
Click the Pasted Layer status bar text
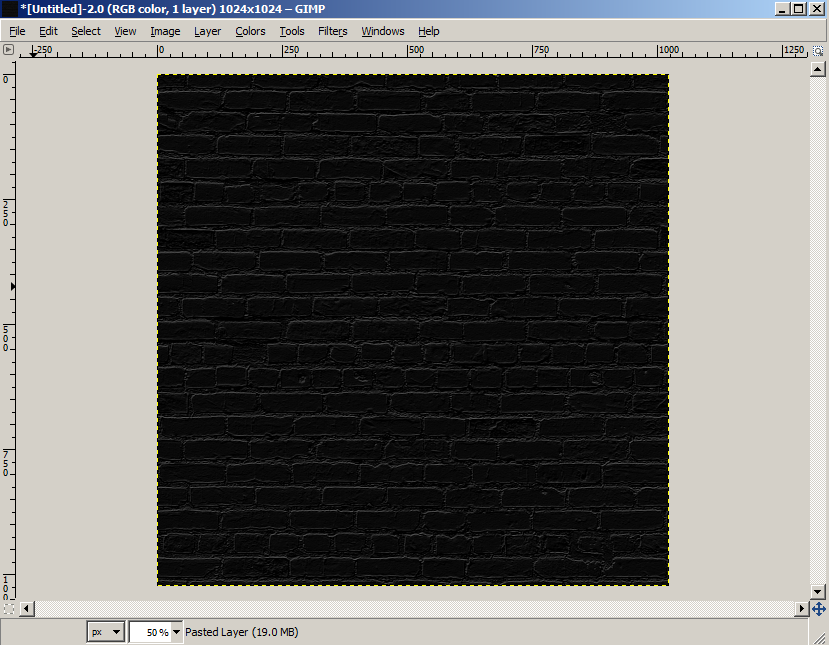point(242,632)
